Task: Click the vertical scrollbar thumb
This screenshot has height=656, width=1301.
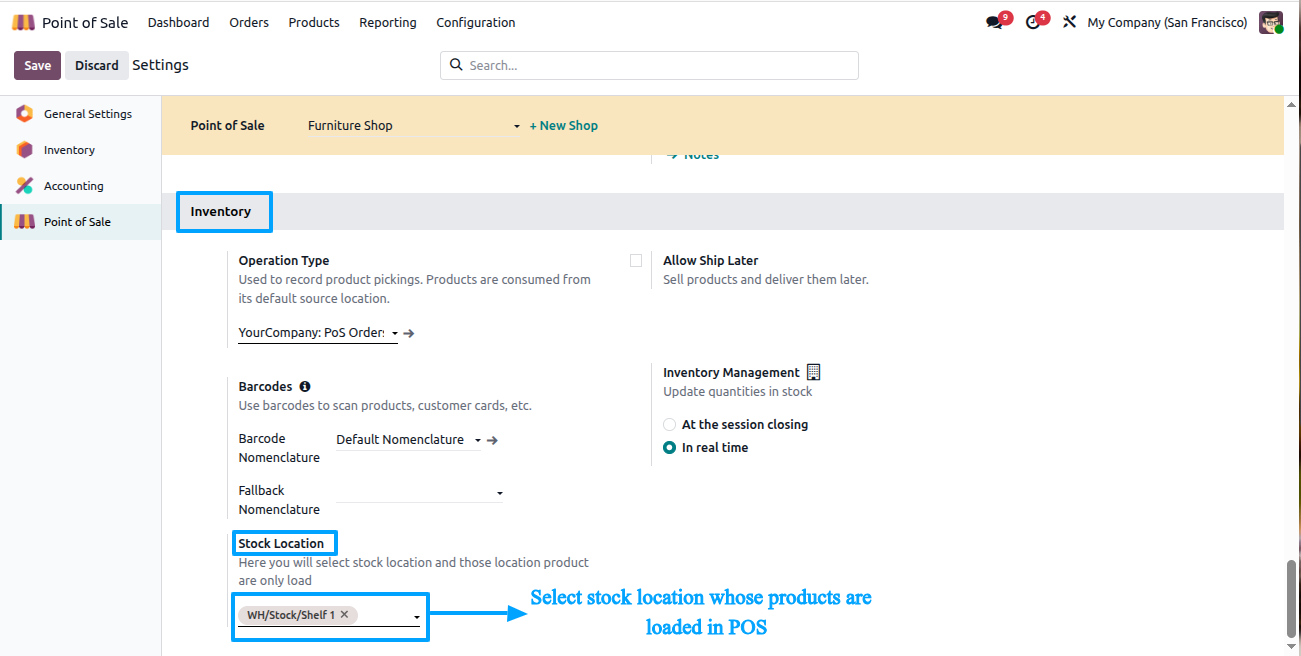Action: point(1292,598)
